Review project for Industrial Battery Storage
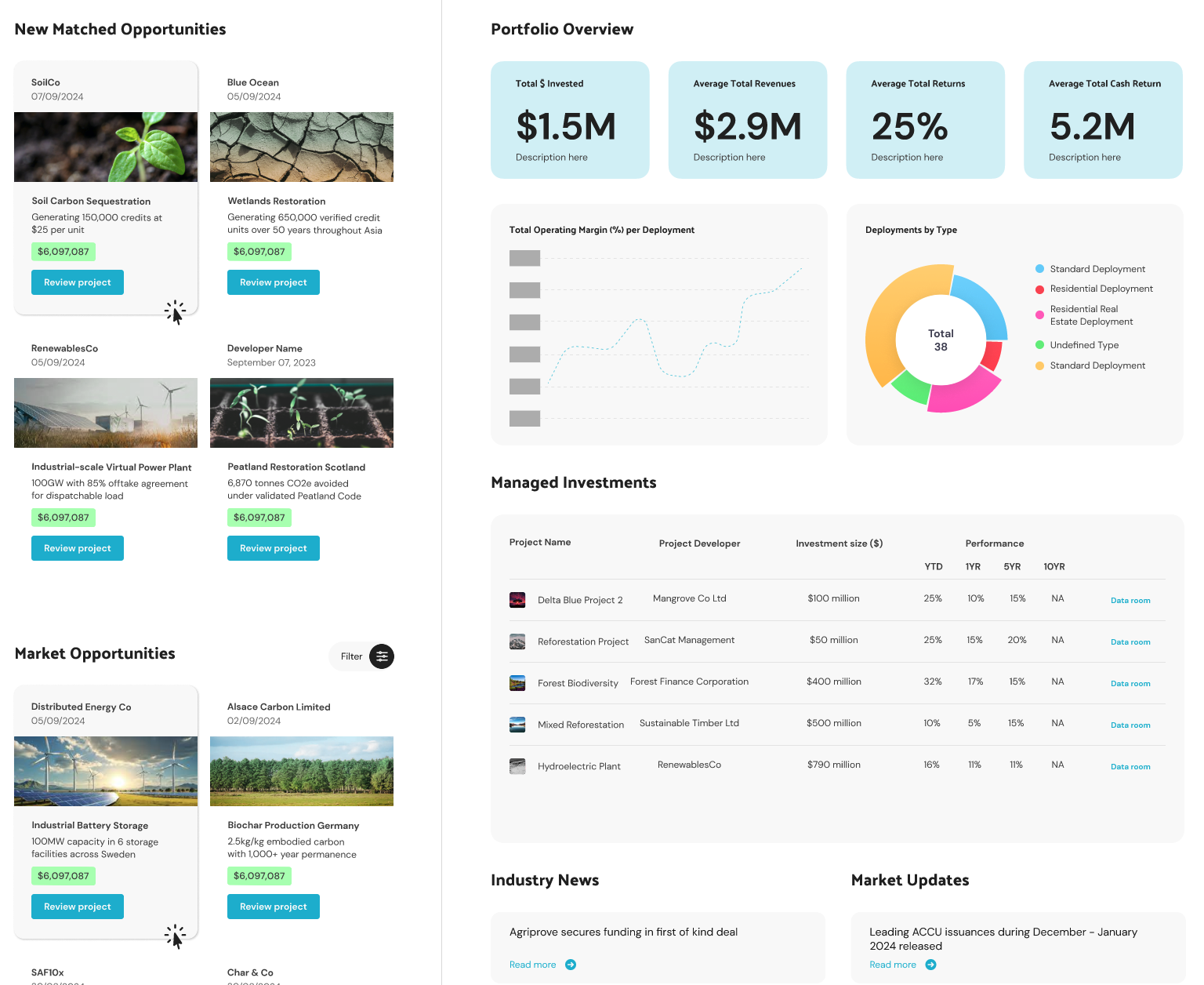The image size is (1204, 985). [x=78, y=907]
